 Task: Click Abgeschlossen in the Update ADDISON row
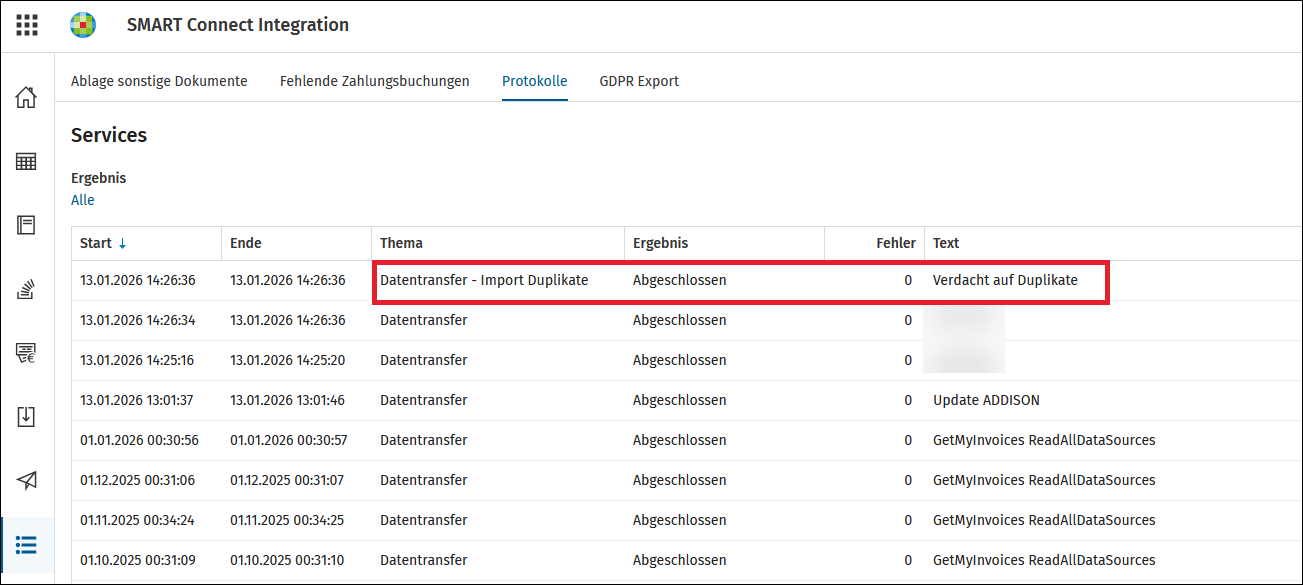[680, 401]
